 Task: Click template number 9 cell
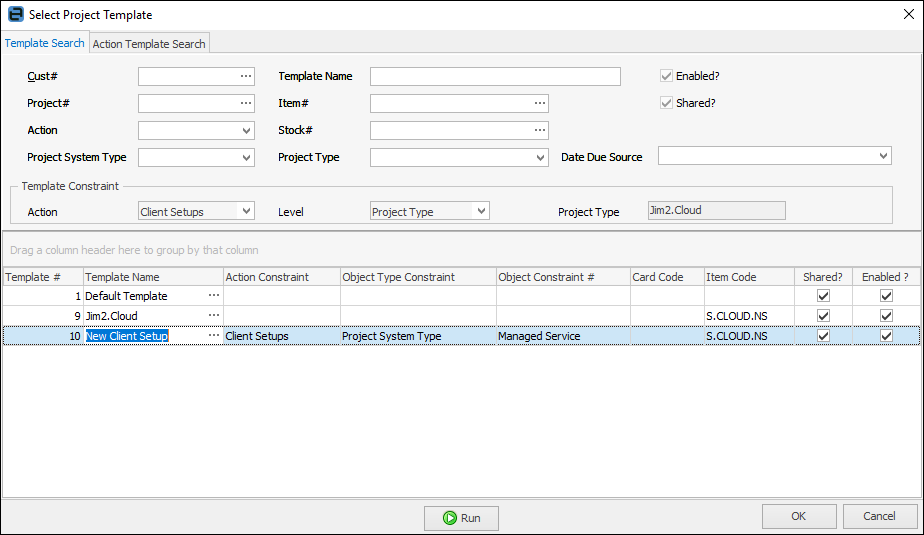point(42,316)
